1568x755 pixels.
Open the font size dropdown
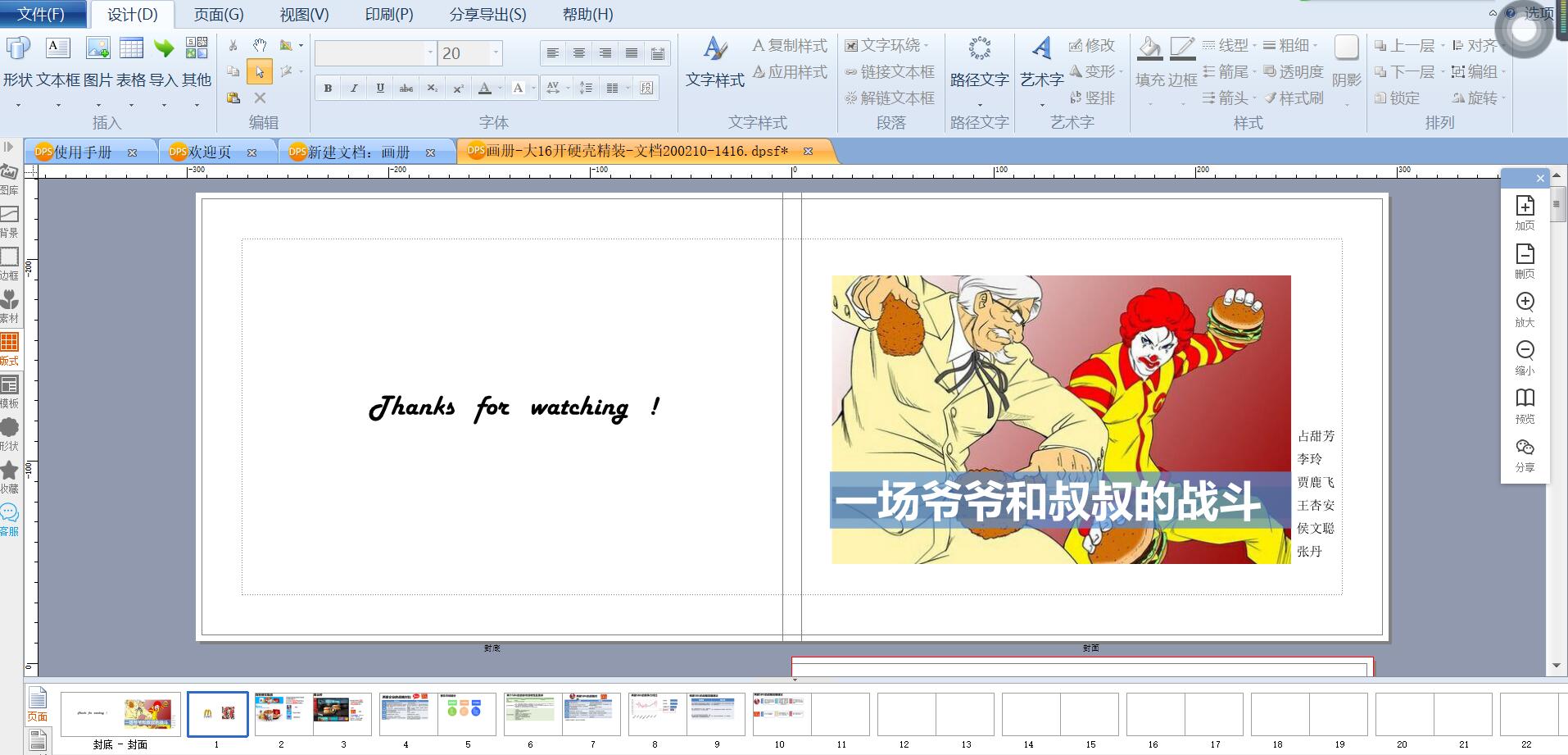(496, 53)
